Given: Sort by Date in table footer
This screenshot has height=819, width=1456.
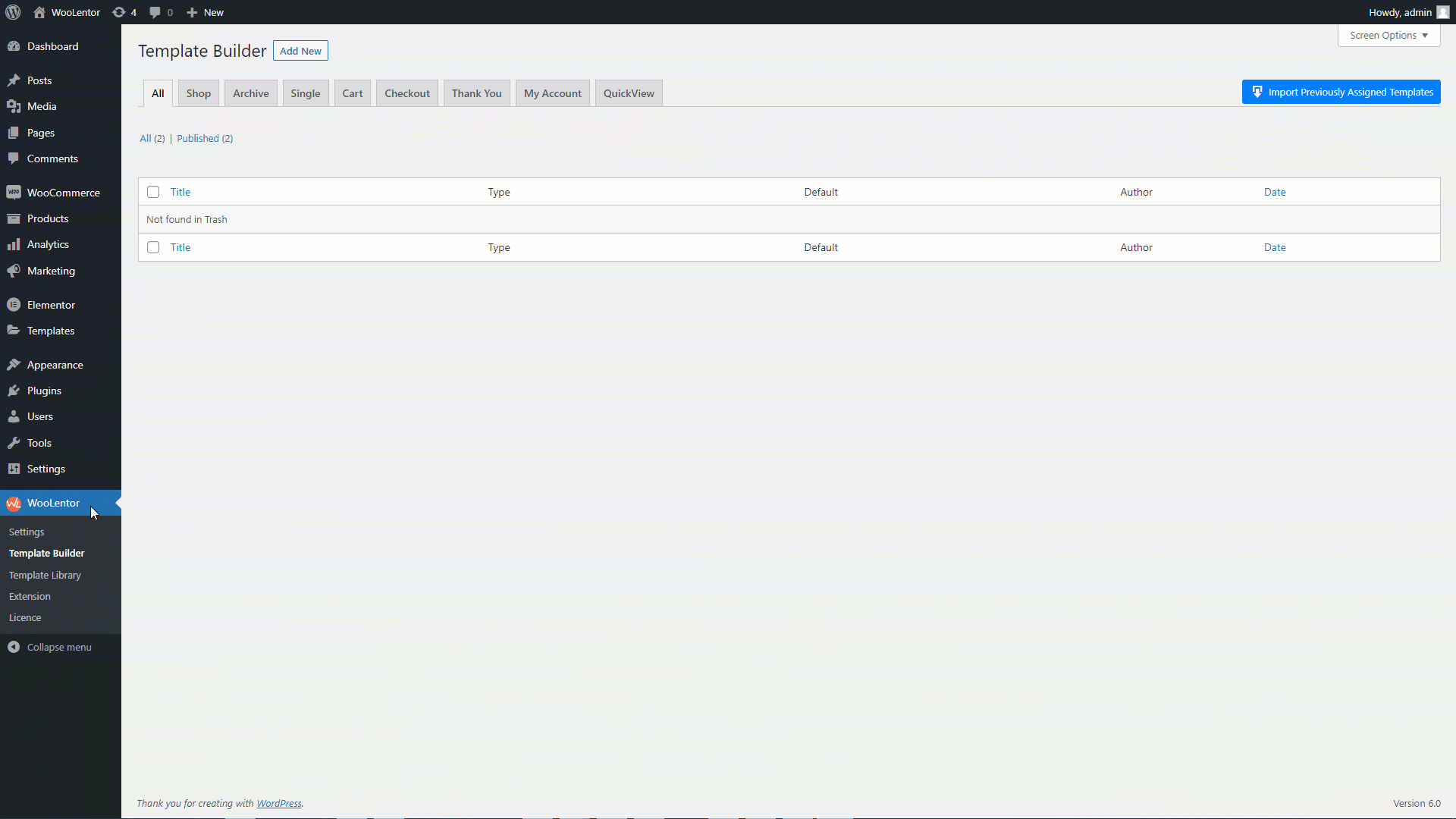Looking at the screenshot, I should click(x=1275, y=247).
